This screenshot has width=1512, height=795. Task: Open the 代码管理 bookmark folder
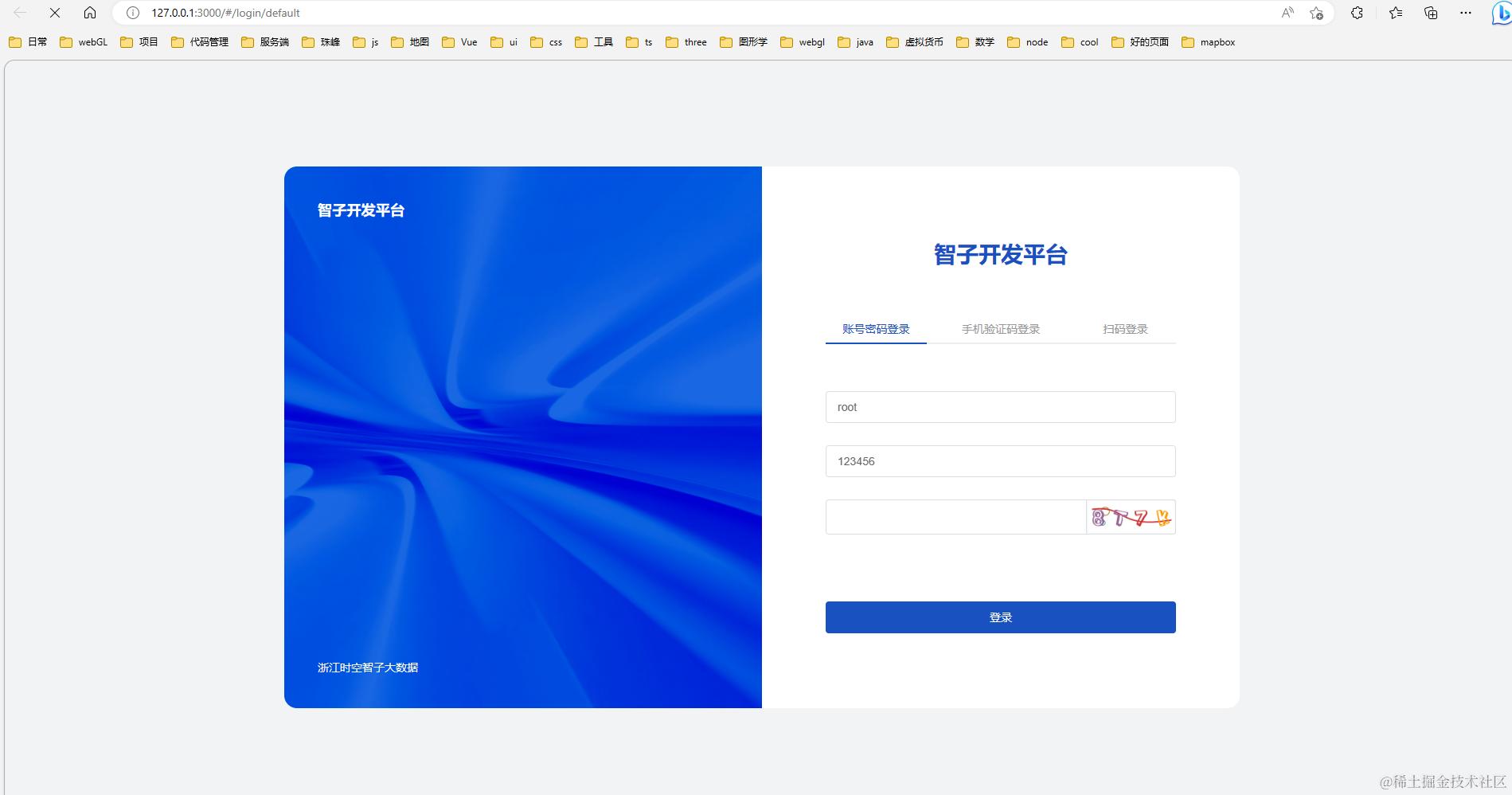tap(200, 42)
